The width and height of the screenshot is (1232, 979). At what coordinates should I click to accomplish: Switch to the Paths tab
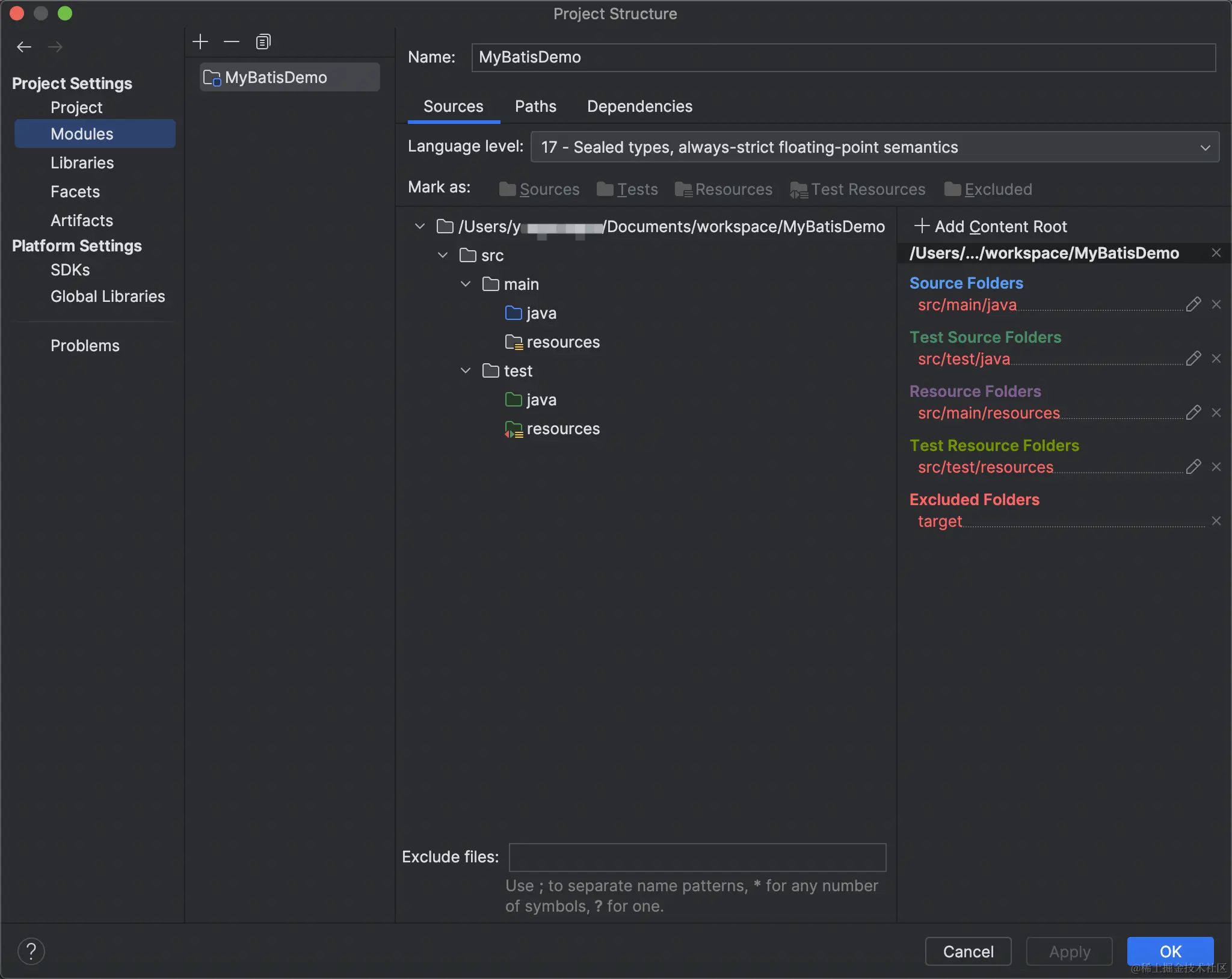coord(535,106)
